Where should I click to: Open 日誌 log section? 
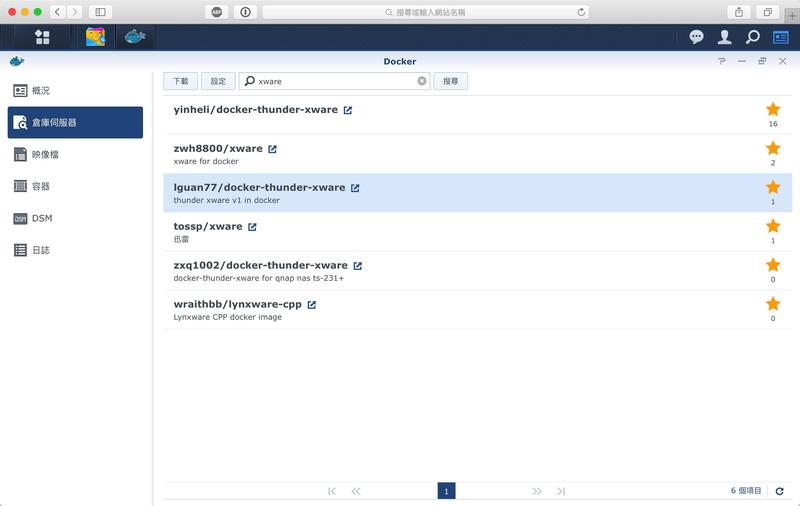point(76,250)
